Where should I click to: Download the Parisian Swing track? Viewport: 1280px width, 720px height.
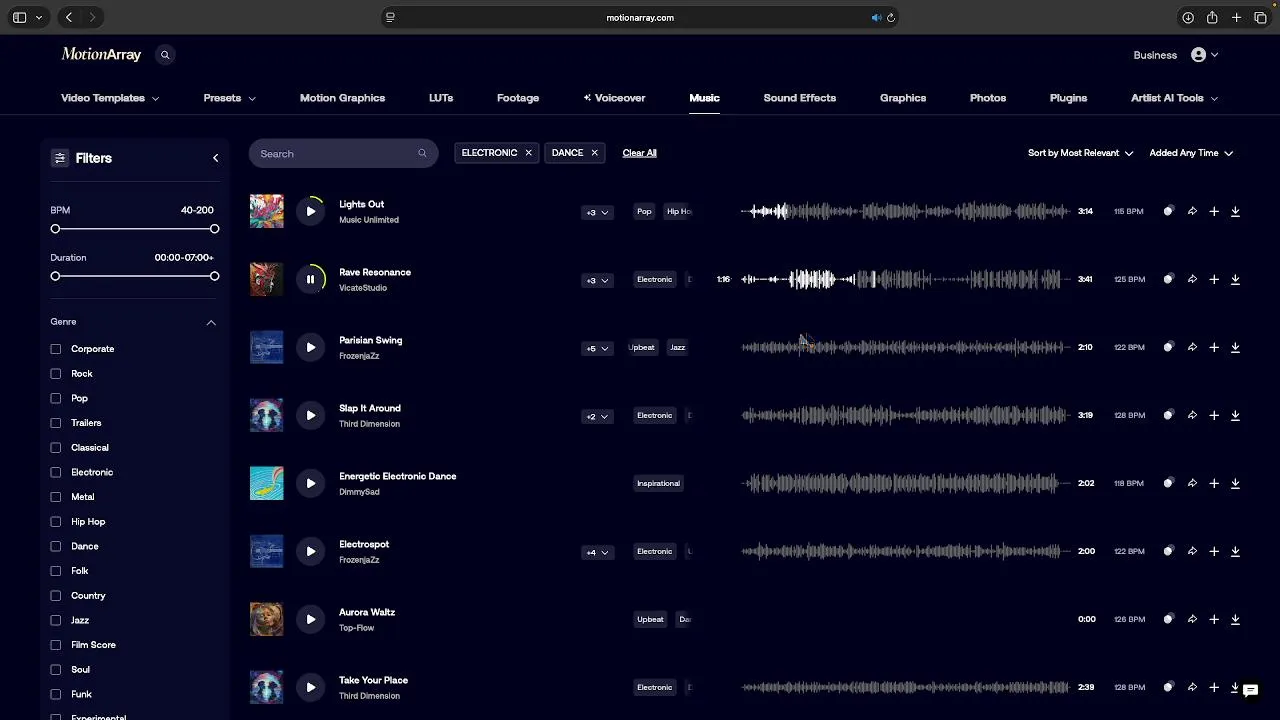1235,347
